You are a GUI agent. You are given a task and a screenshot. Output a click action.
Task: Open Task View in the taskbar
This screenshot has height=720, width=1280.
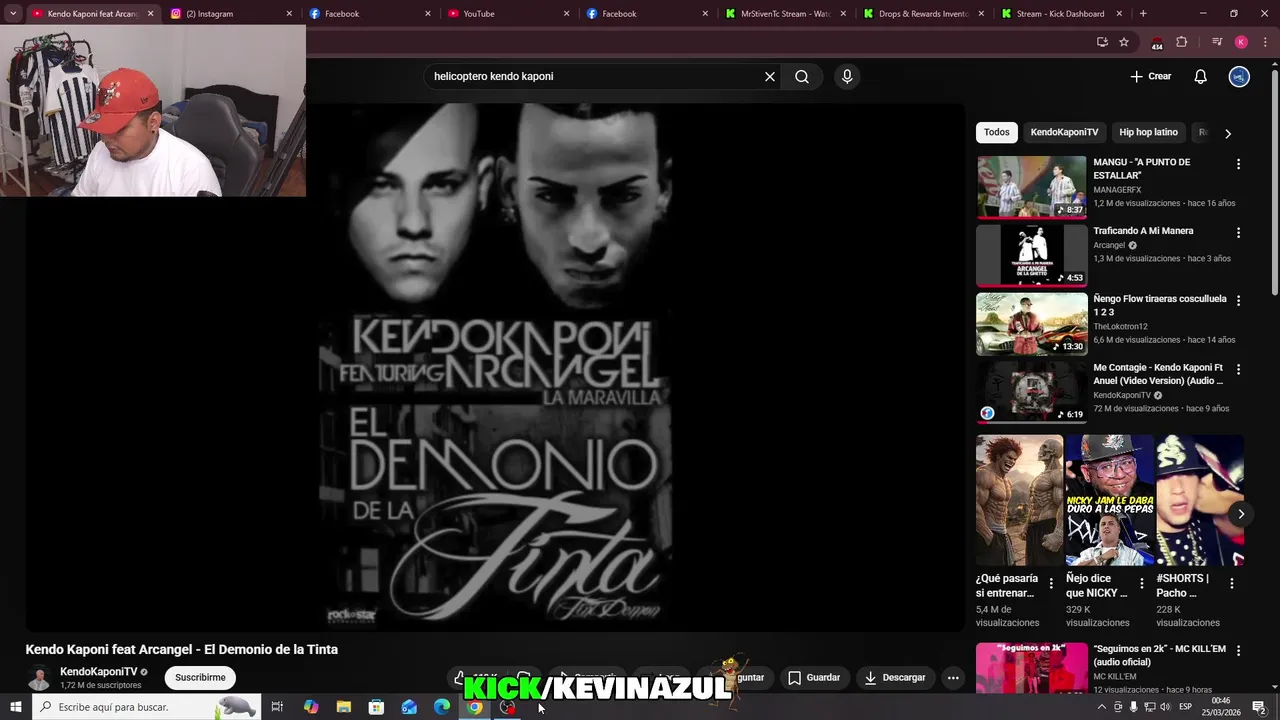click(277, 707)
